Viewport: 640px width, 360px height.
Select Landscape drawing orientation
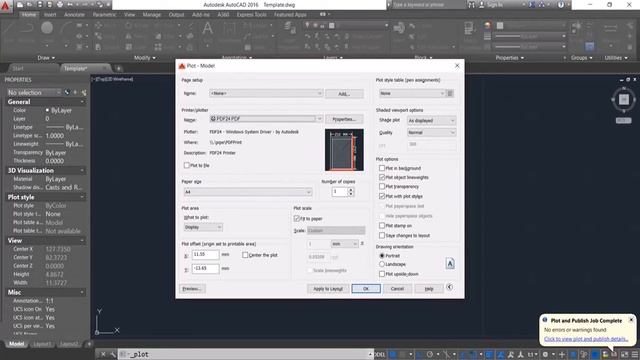coord(382,264)
